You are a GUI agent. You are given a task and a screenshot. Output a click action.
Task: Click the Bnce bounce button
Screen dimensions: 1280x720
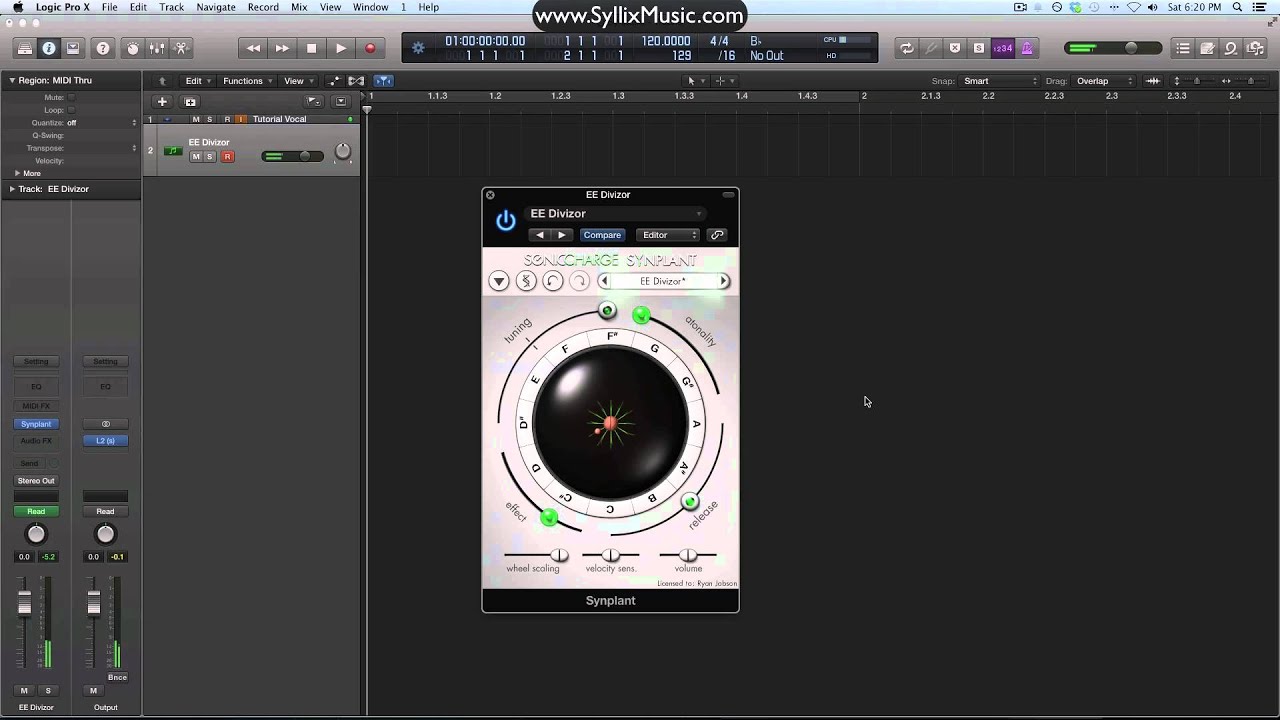[117, 677]
